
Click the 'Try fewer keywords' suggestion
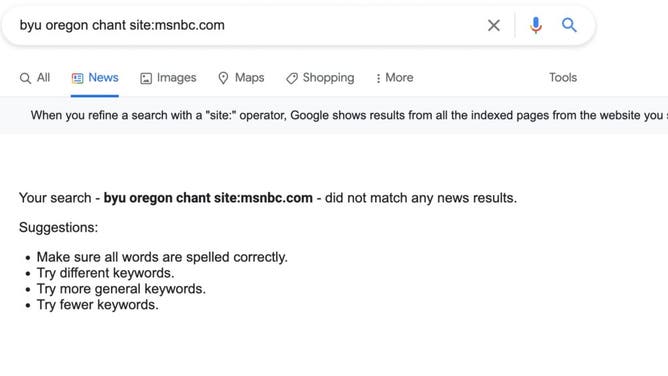(x=98, y=305)
